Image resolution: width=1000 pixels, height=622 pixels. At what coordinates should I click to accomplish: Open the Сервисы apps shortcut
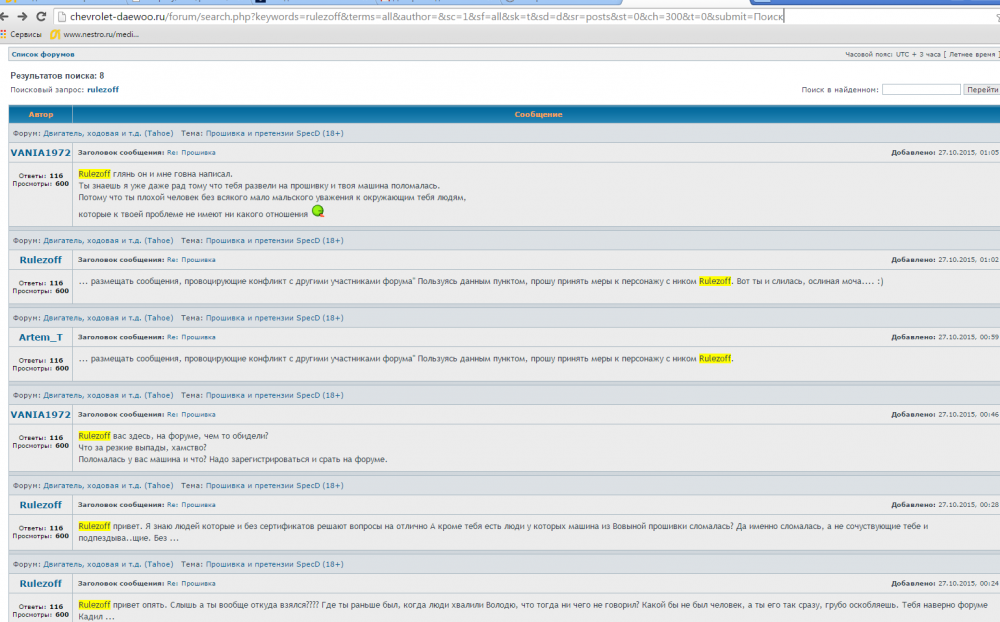[20, 34]
